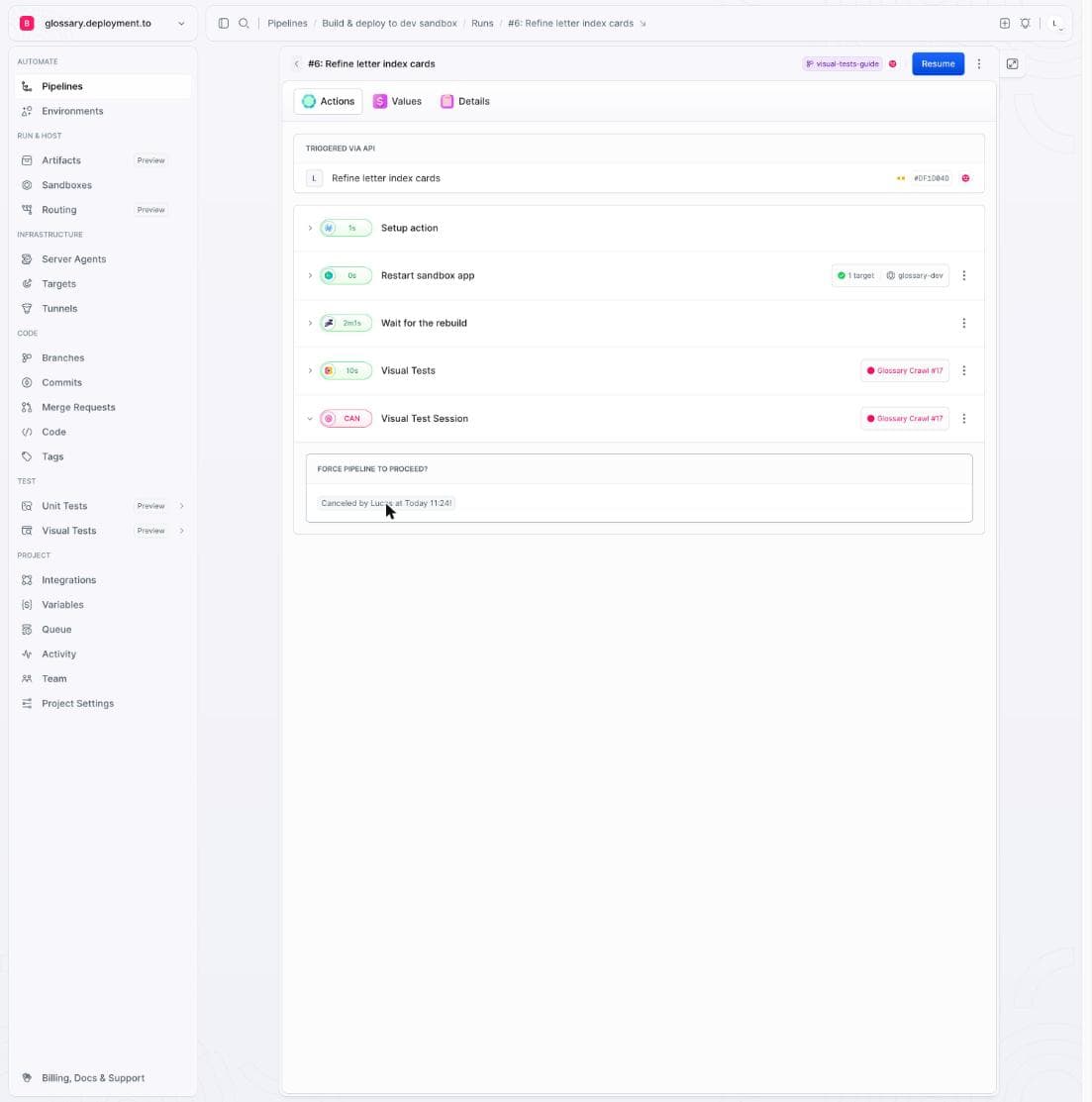Click the visual-tests-guide branch tag
Image resolution: width=1092 pixels, height=1102 pixels.
[x=842, y=64]
